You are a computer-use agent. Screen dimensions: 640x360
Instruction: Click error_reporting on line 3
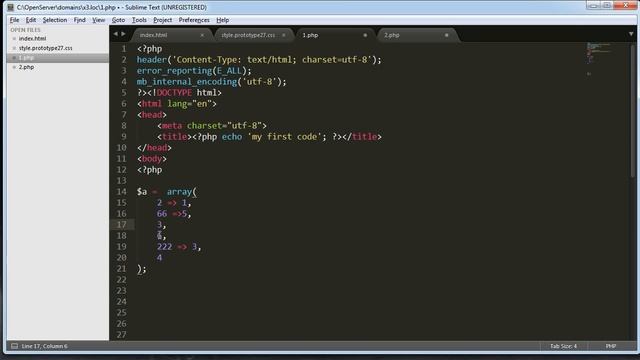[174, 71]
